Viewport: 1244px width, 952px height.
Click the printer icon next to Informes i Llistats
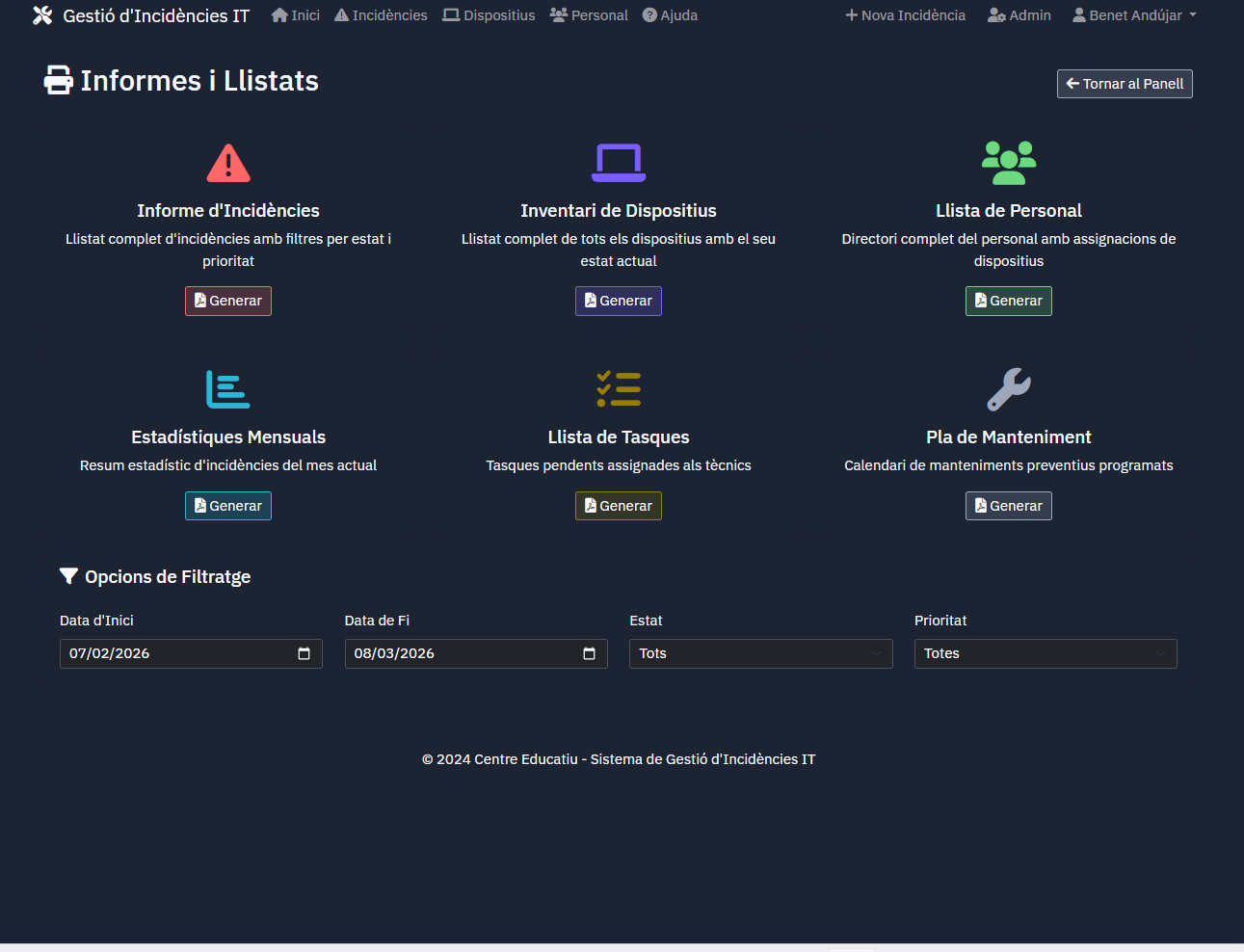click(58, 80)
